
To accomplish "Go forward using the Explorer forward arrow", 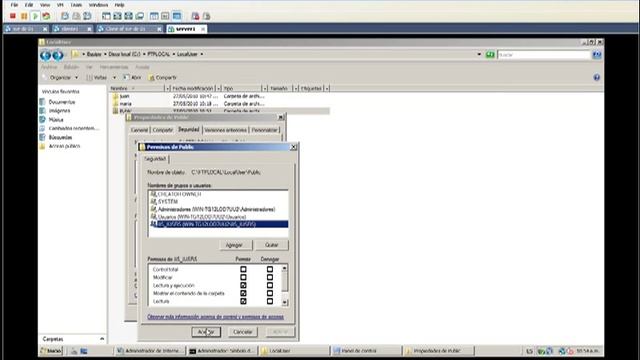I will (x=58, y=55).
